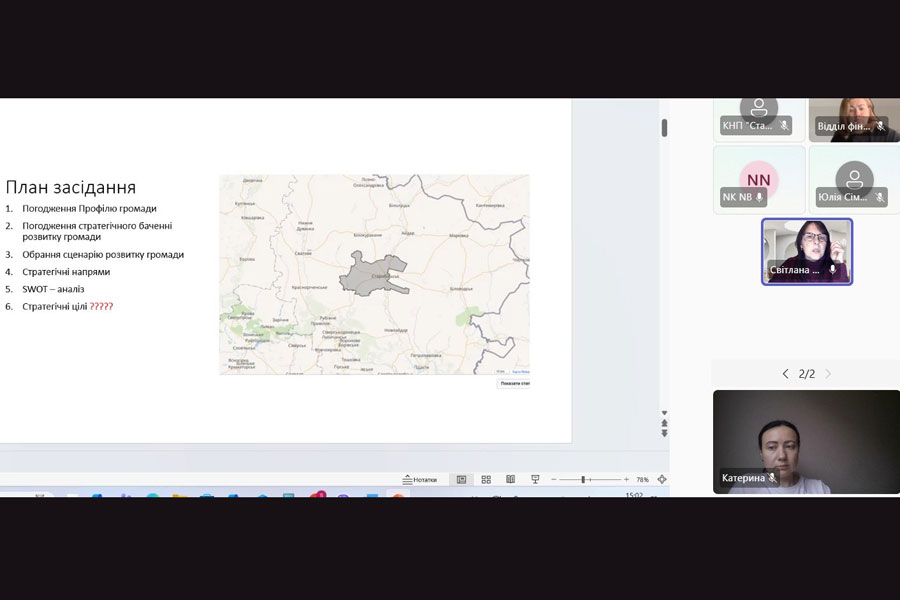This screenshot has width=900, height=600.
Task: Go to previous participants page chevron
Action: click(x=786, y=374)
